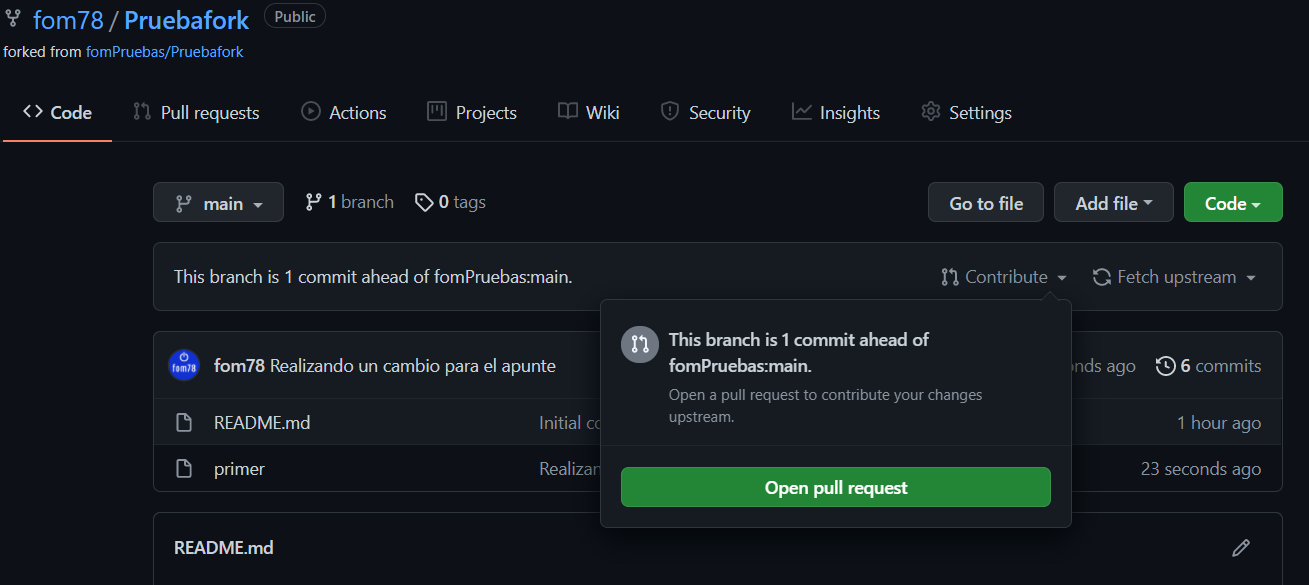The width and height of the screenshot is (1309, 585).
Task: Click the Security shield icon
Action: 669,112
